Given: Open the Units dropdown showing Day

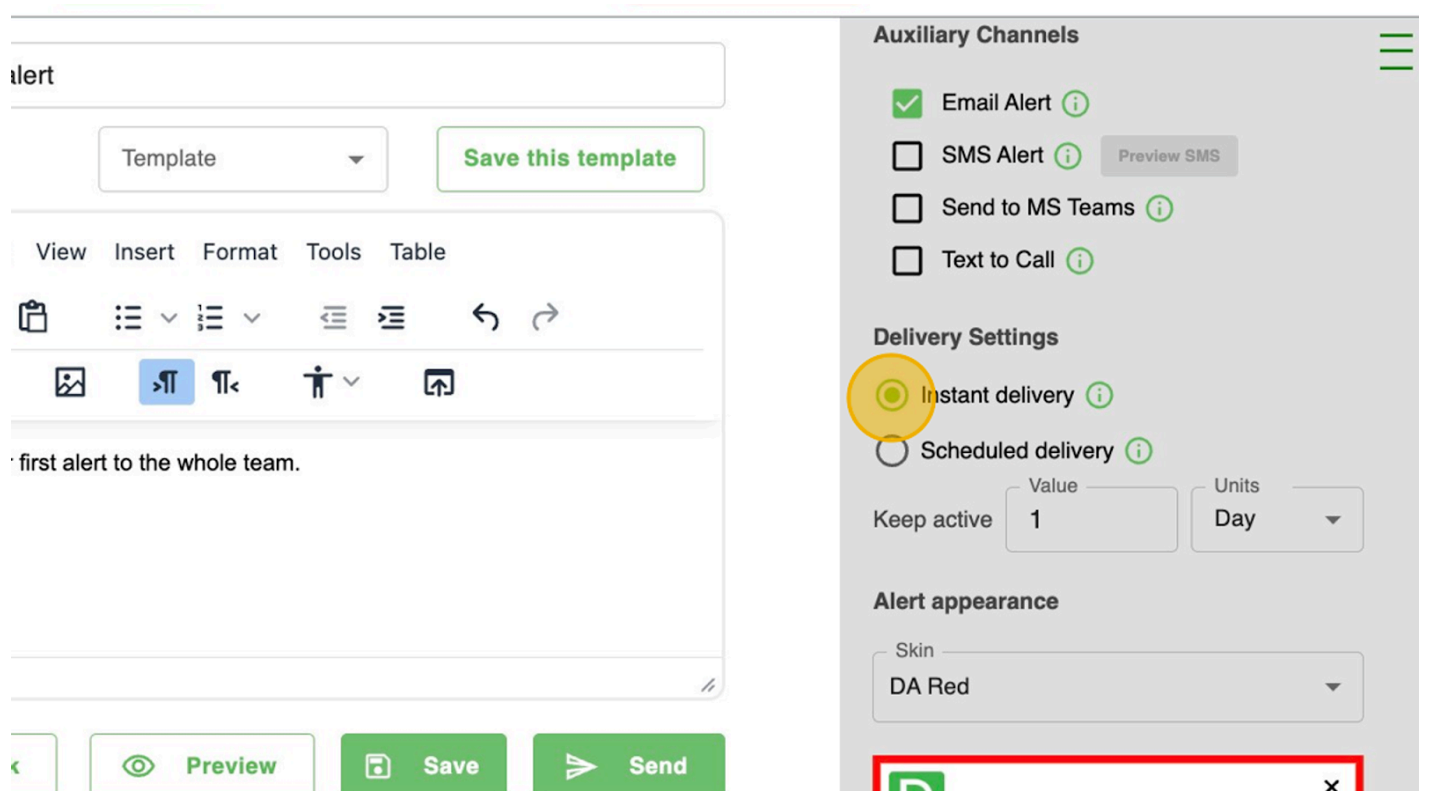Looking at the screenshot, I should tap(1276, 520).
